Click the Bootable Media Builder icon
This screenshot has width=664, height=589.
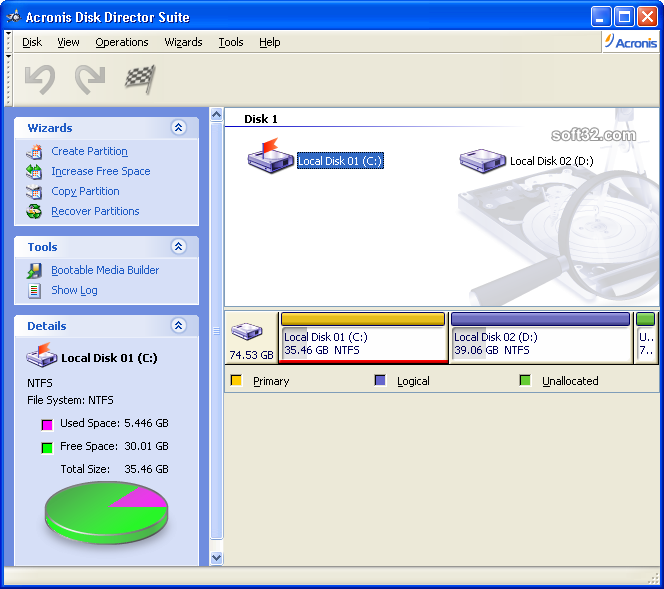click(x=34, y=271)
